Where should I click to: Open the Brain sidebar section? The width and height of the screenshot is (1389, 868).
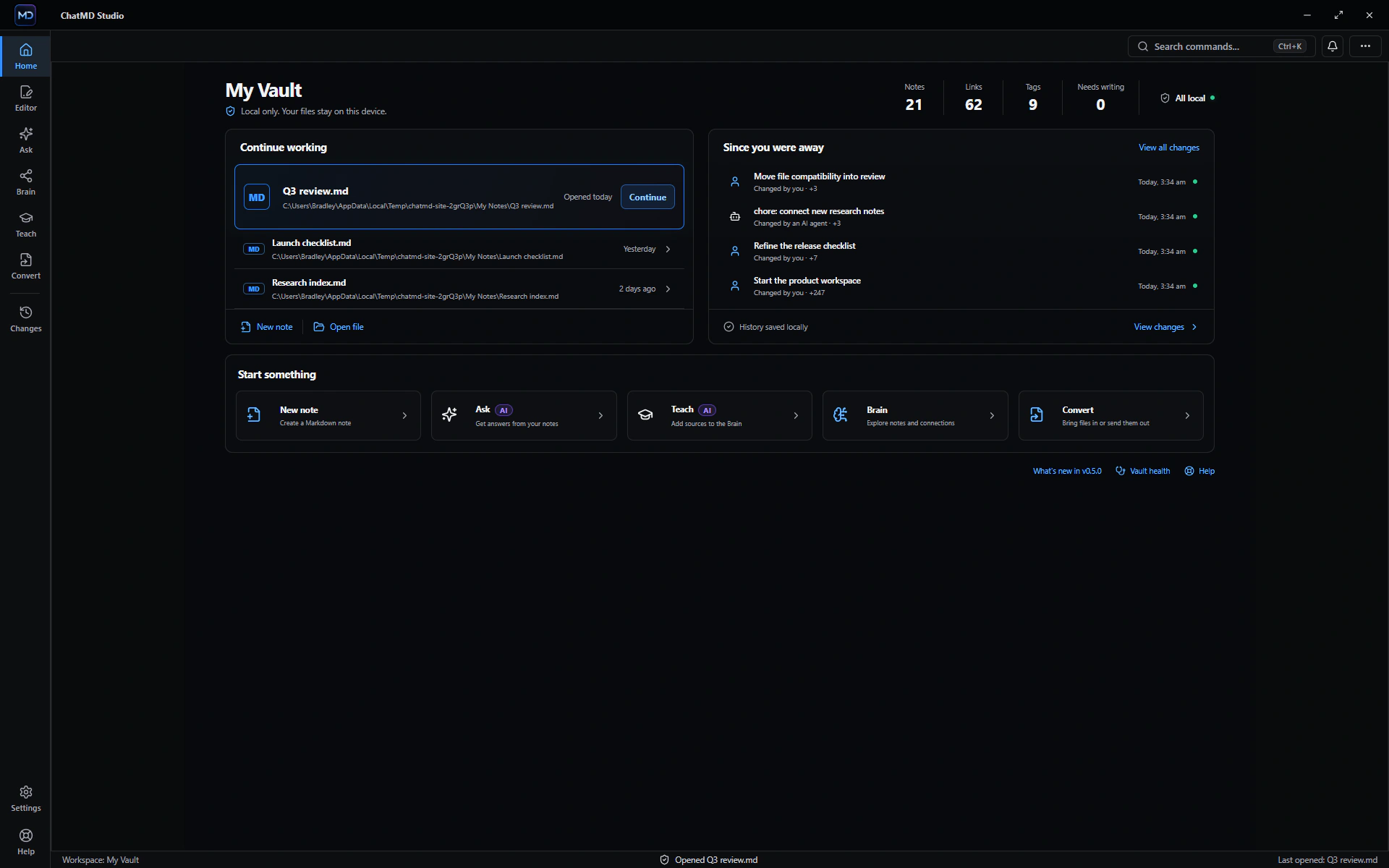click(x=26, y=182)
